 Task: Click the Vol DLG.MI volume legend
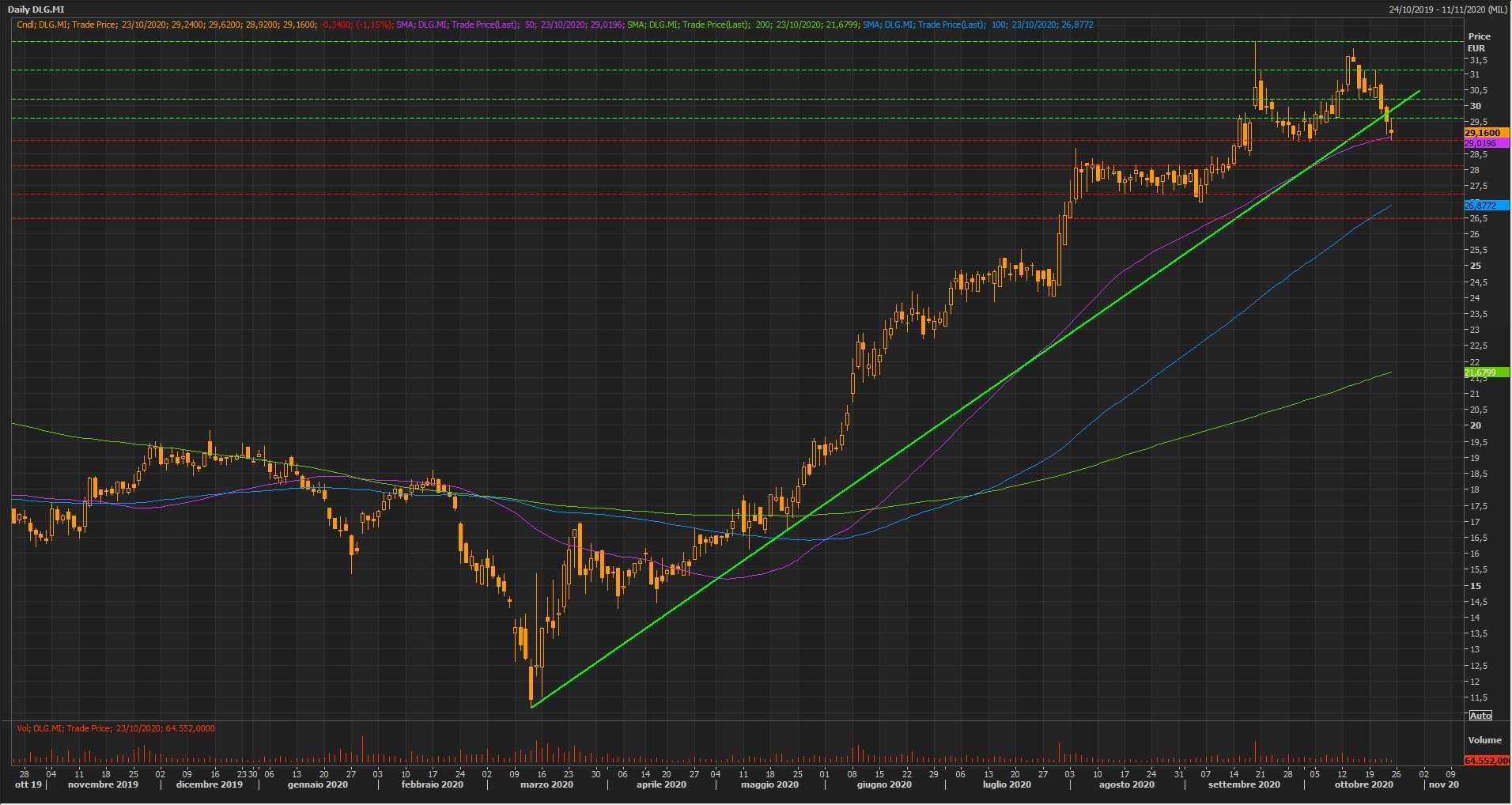click(x=115, y=728)
